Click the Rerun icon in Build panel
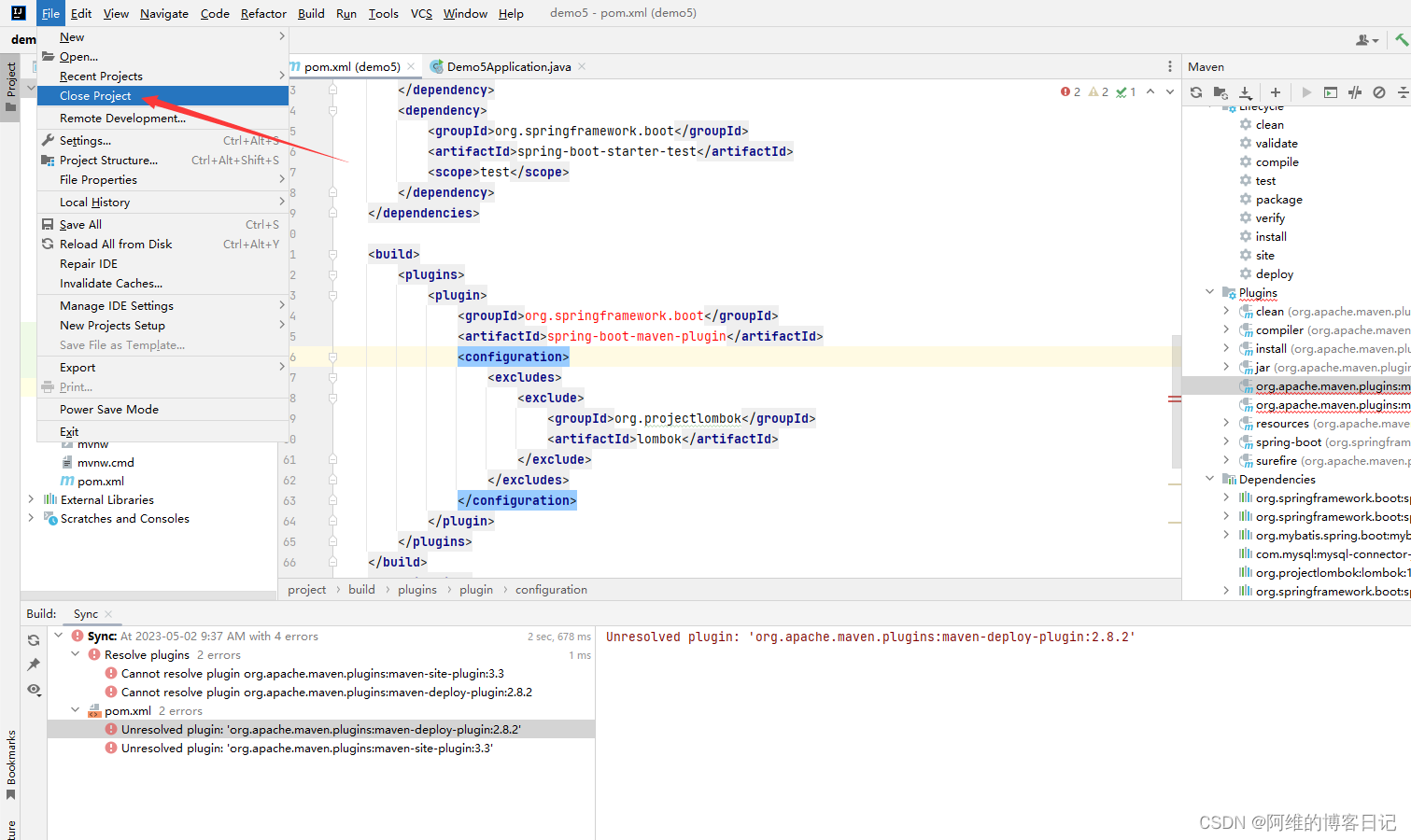1411x840 pixels. point(34,639)
